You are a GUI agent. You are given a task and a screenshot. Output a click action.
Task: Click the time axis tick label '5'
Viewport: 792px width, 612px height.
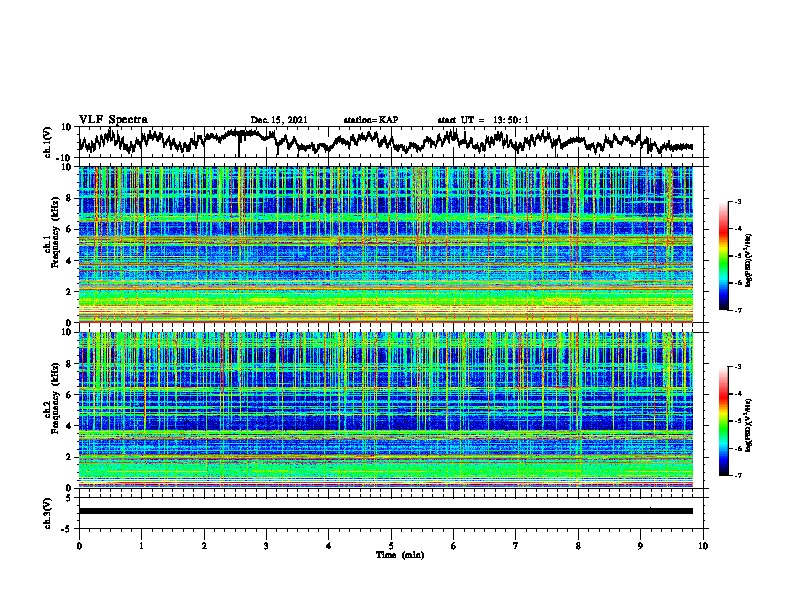pyautogui.click(x=391, y=546)
